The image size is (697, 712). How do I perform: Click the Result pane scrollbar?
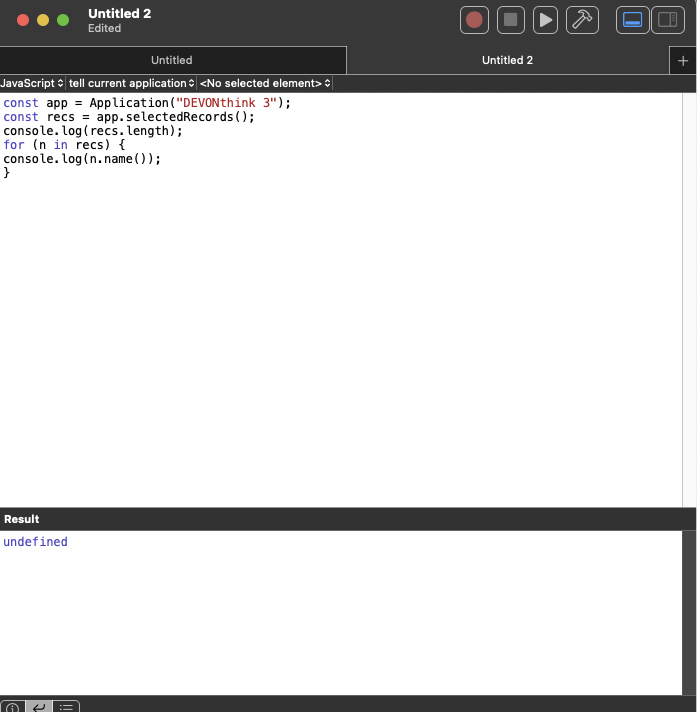(689, 612)
